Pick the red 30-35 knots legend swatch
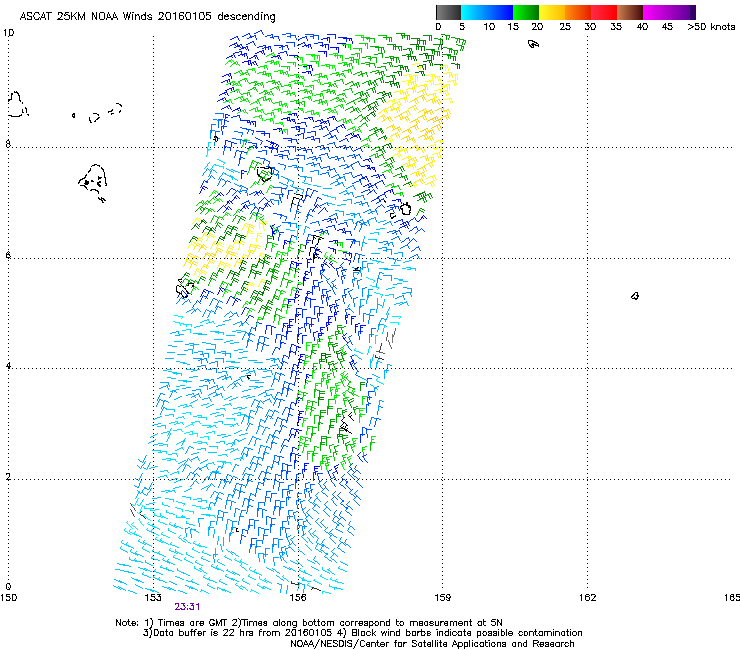 tap(604, 12)
